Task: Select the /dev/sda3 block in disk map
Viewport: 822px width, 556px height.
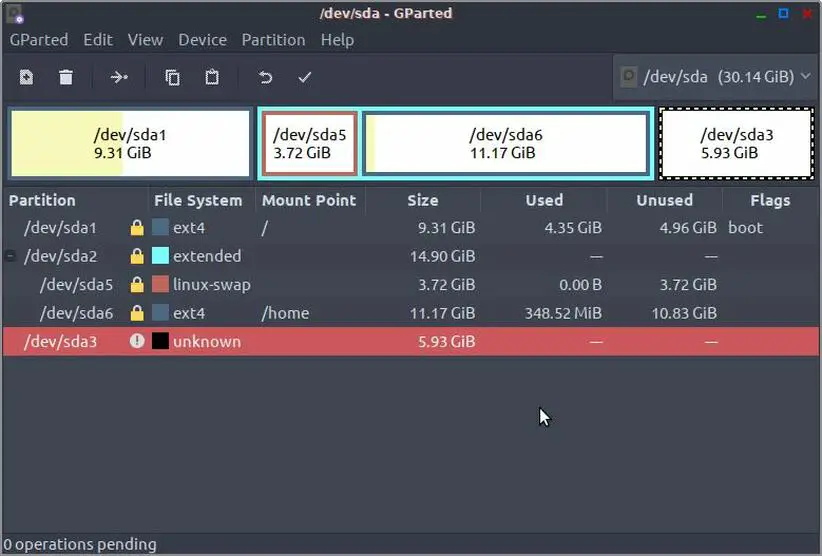Action: click(x=737, y=144)
